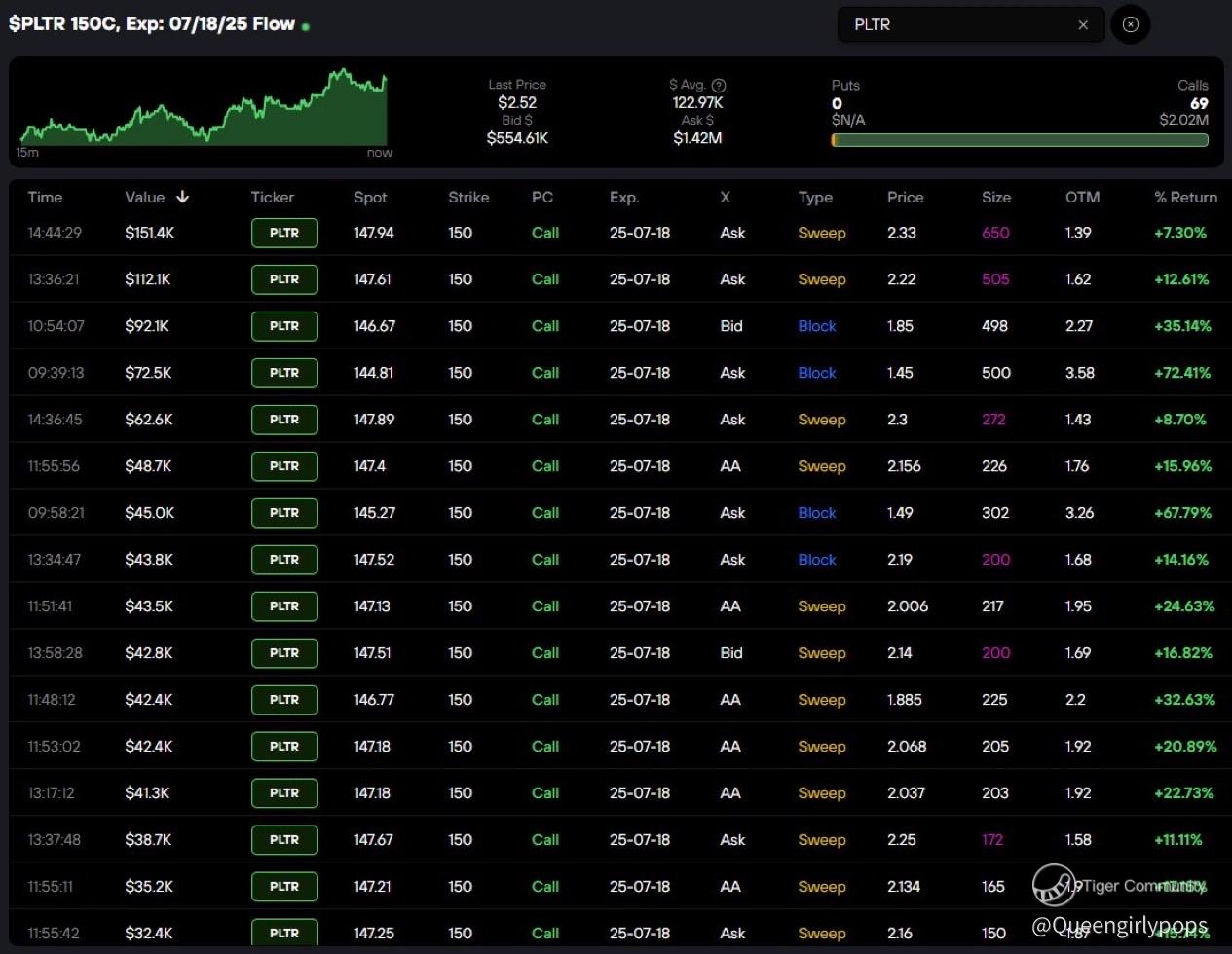Viewport: 1232px width, 954px height.
Task: Sort table by PC column header
Action: tap(542, 197)
